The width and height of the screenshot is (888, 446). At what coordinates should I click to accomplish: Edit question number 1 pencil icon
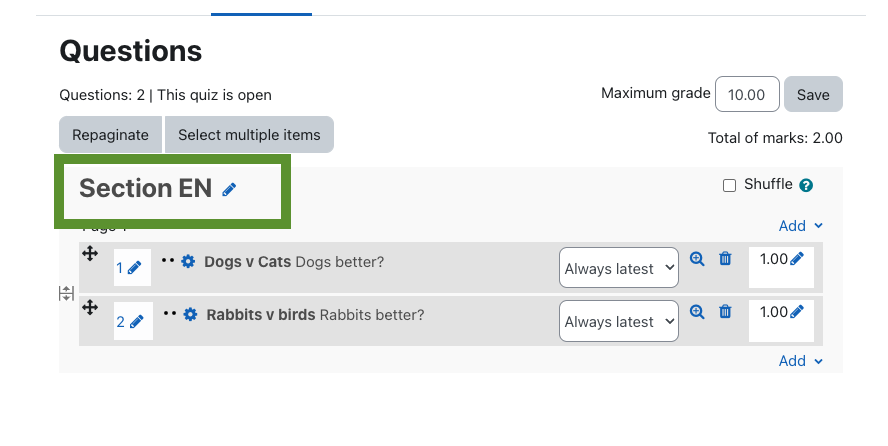coord(134,268)
